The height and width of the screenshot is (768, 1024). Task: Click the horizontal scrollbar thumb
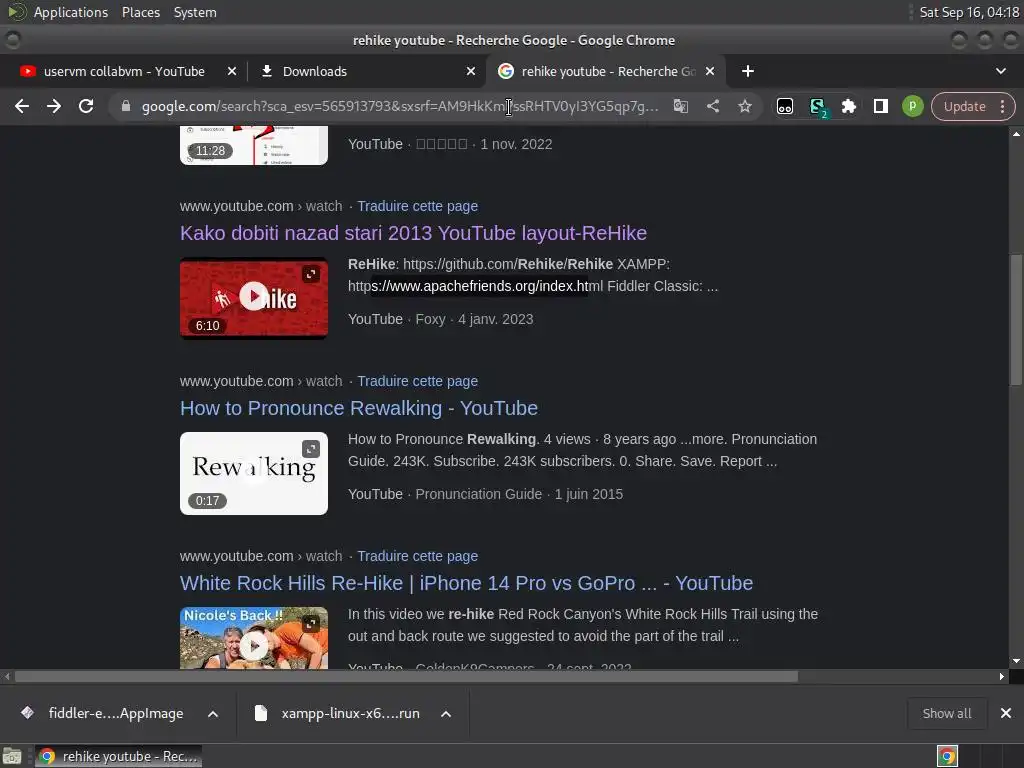click(406, 677)
